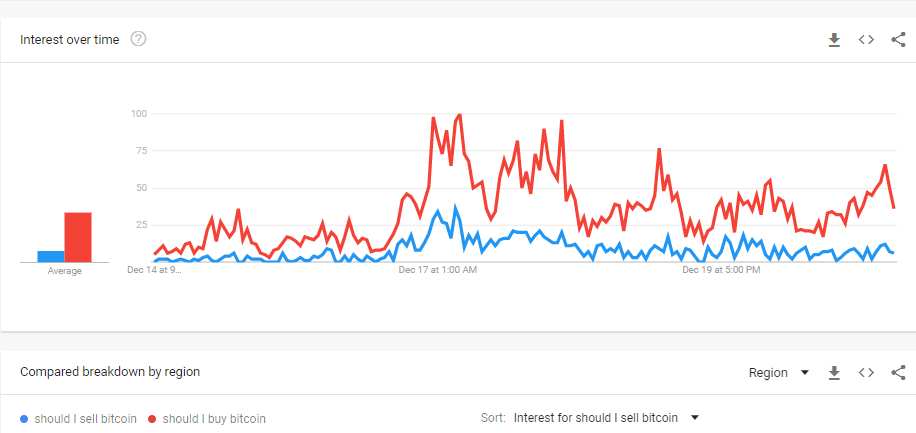The height and width of the screenshot is (433, 916).
Task: Click the 'should I buy bitcoin' legend label
Action: pyautogui.click(x=214, y=419)
